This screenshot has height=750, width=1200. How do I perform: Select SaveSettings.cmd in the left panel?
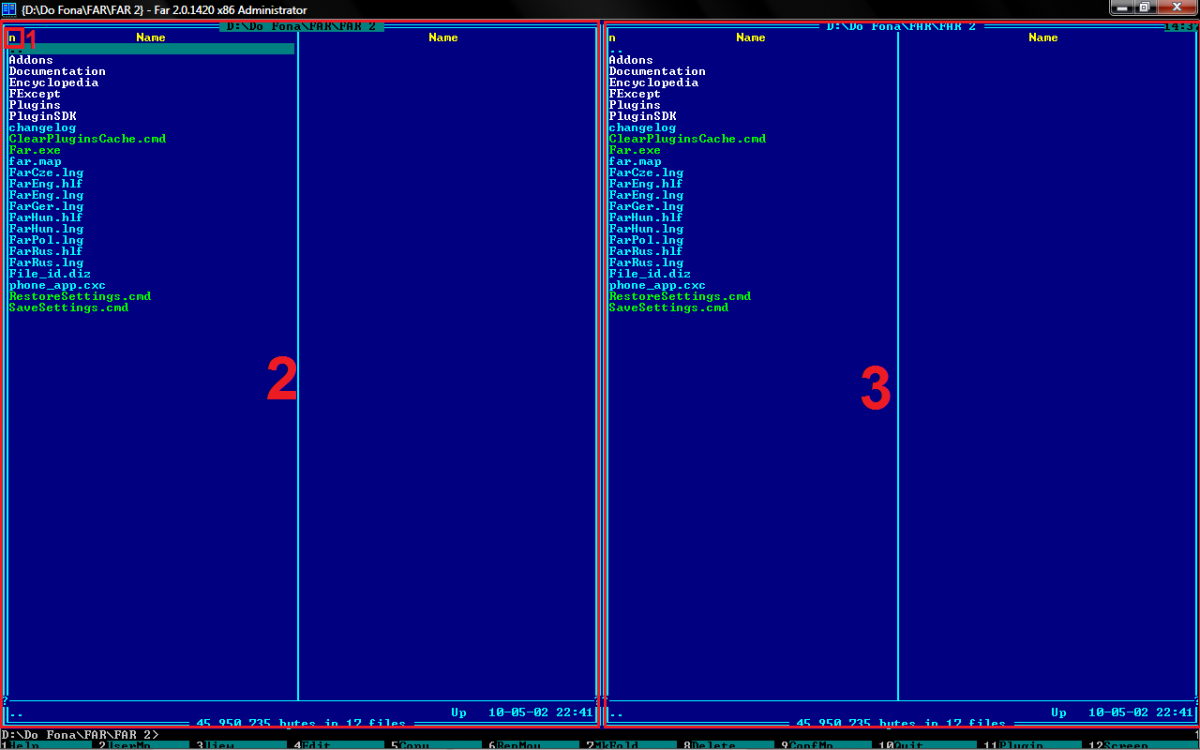[69, 308]
